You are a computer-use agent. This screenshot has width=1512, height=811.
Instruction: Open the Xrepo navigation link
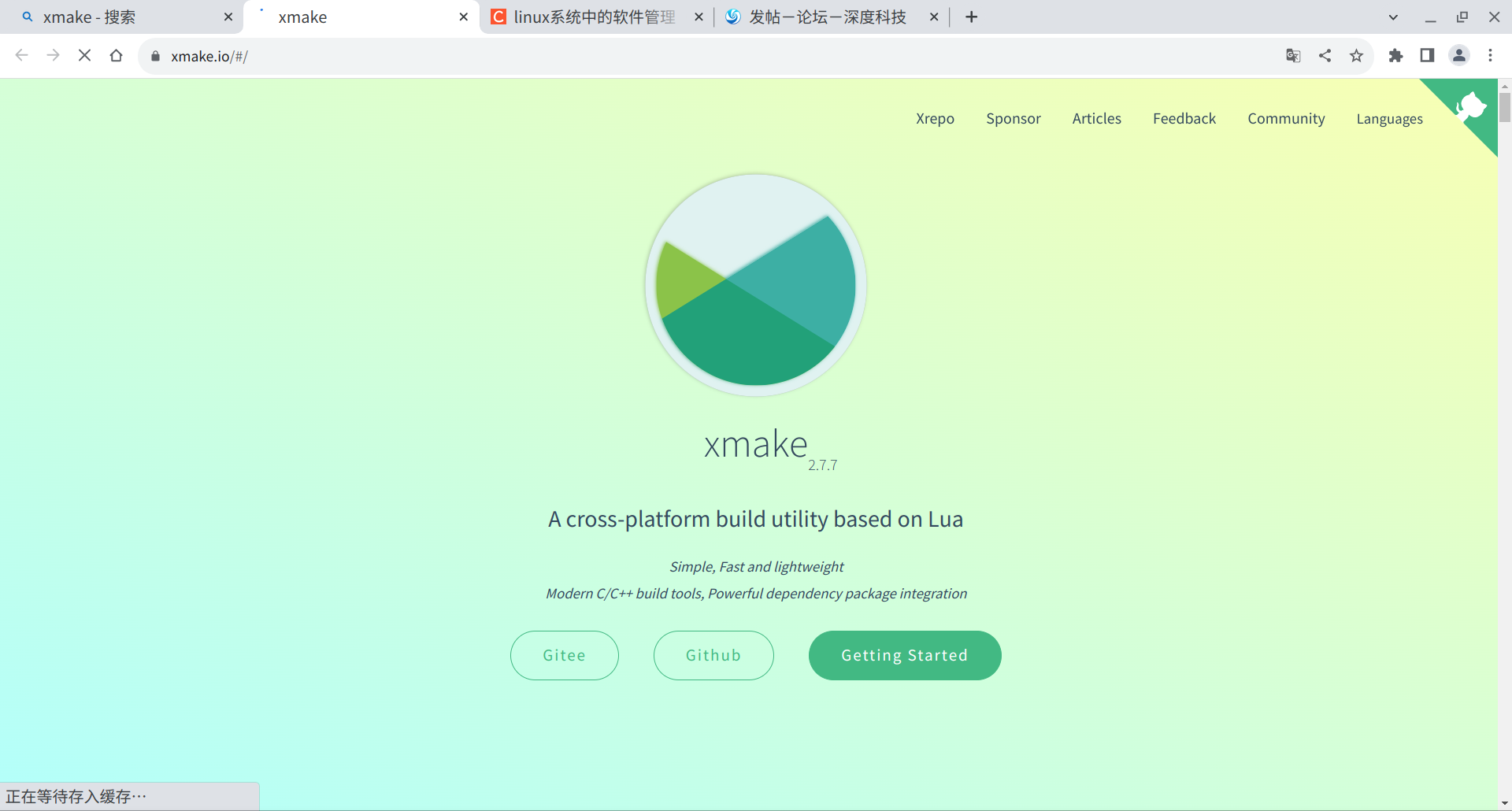935,119
